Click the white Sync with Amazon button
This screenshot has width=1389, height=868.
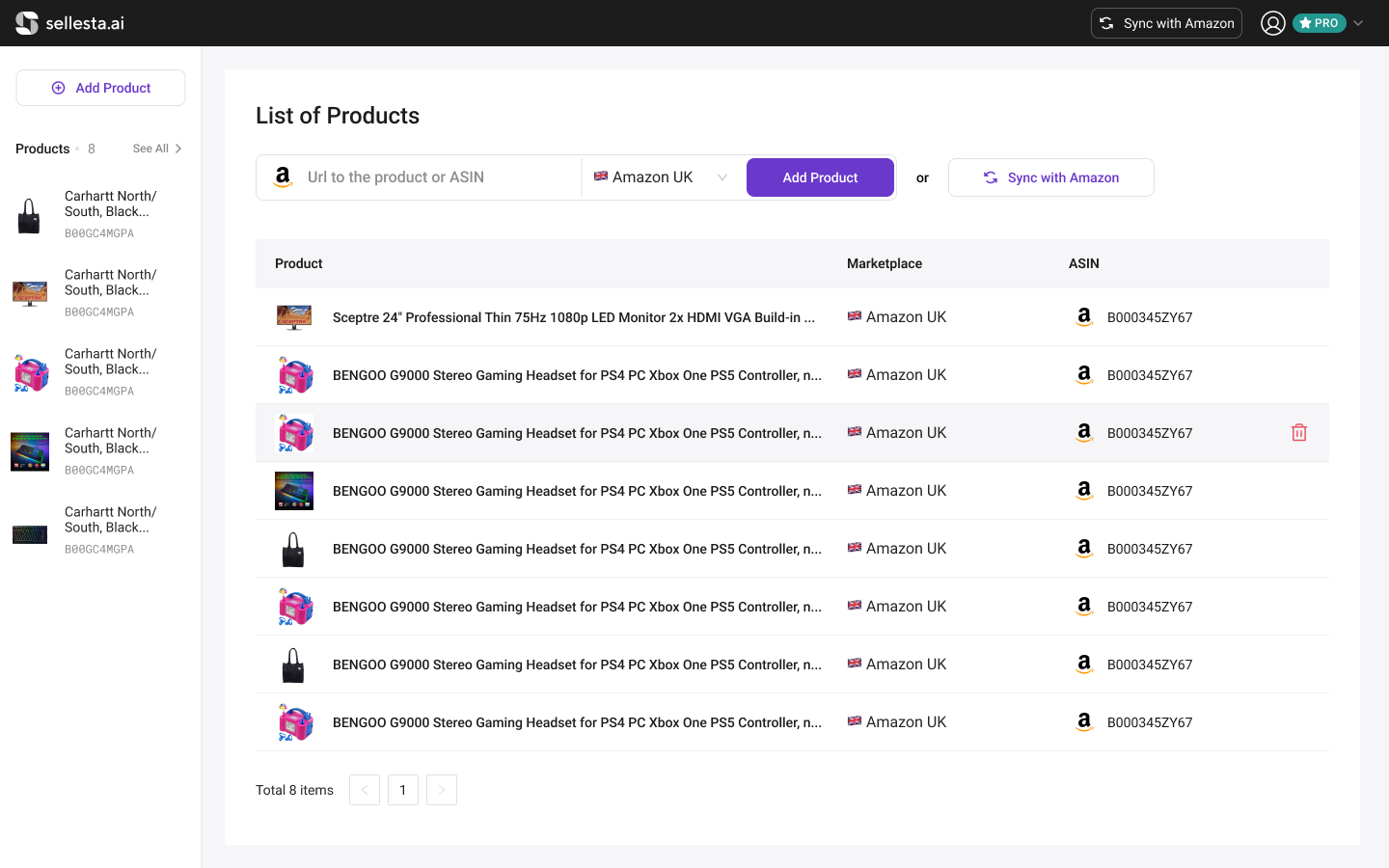(x=1050, y=177)
